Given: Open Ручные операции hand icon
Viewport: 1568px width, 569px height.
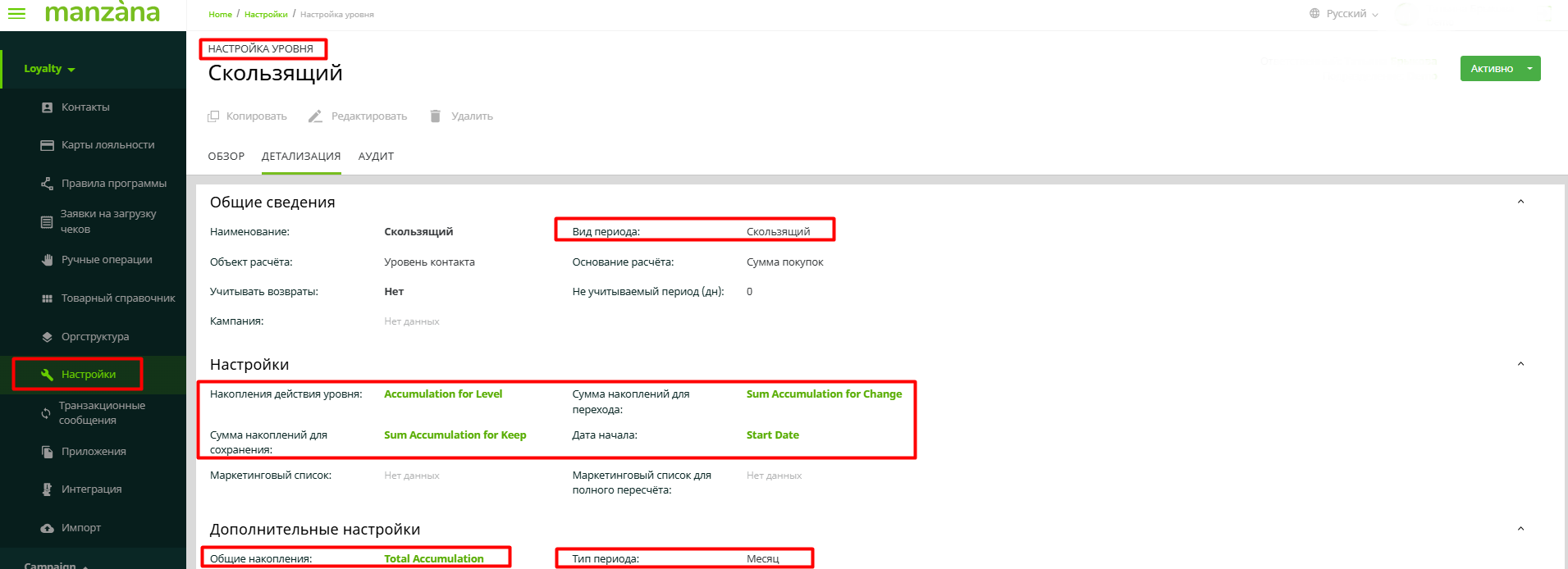Looking at the screenshot, I should click(x=47, y=260).
